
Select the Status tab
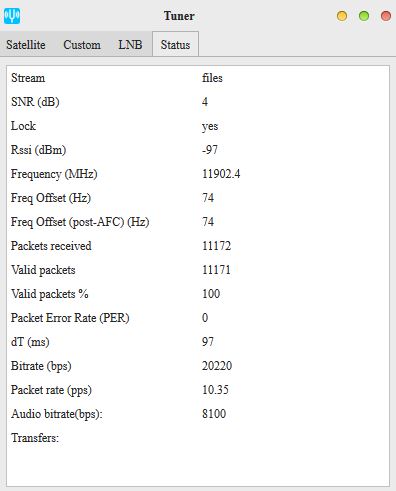(175, 44)
